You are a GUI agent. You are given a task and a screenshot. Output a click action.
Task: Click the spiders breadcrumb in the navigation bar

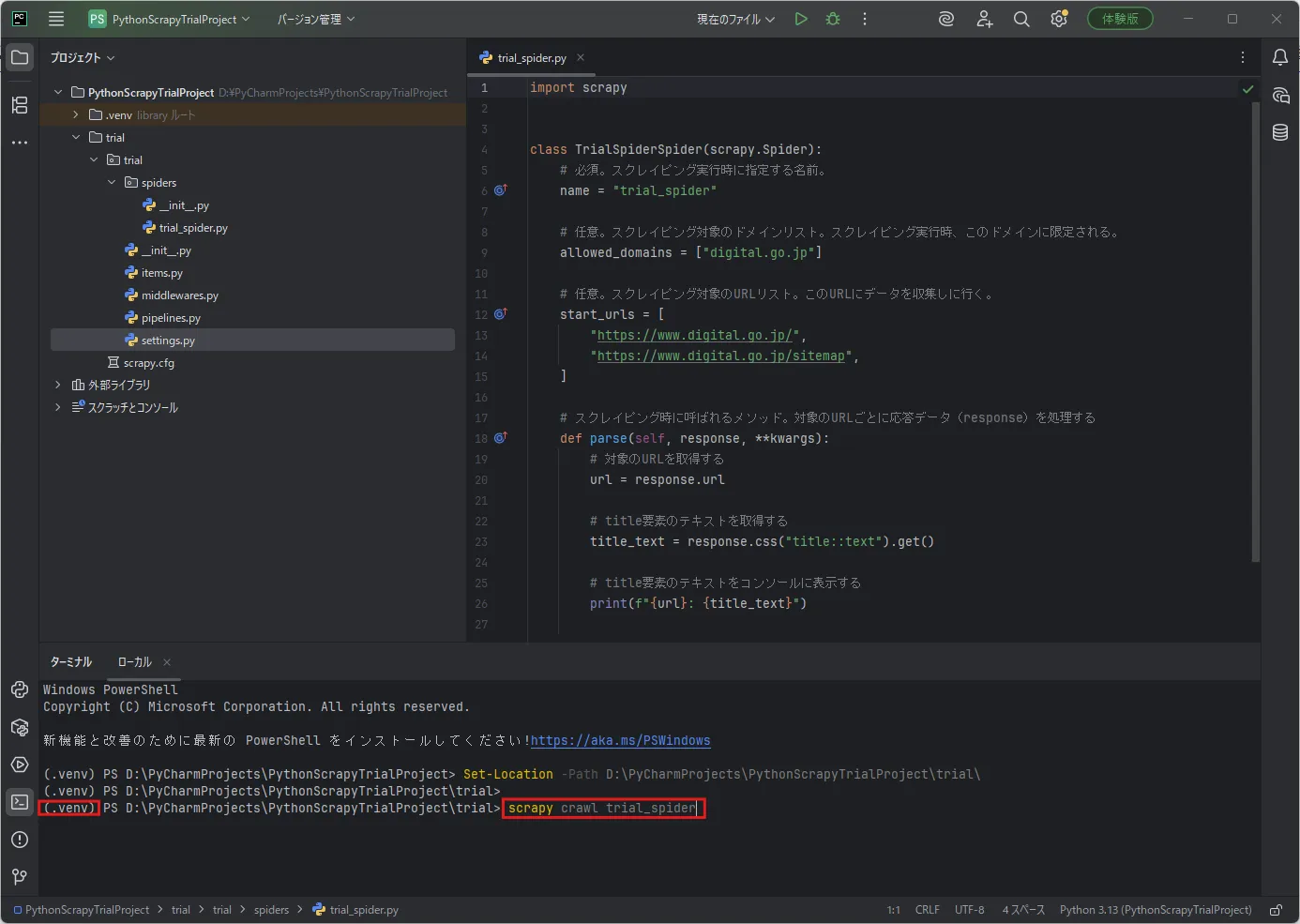click(x=271, y=910)
